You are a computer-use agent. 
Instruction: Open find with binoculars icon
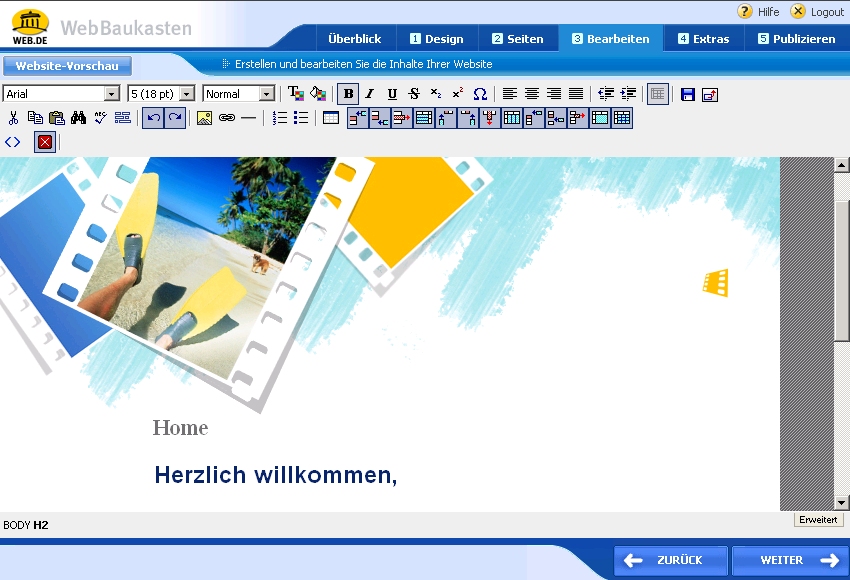(79, 118)
